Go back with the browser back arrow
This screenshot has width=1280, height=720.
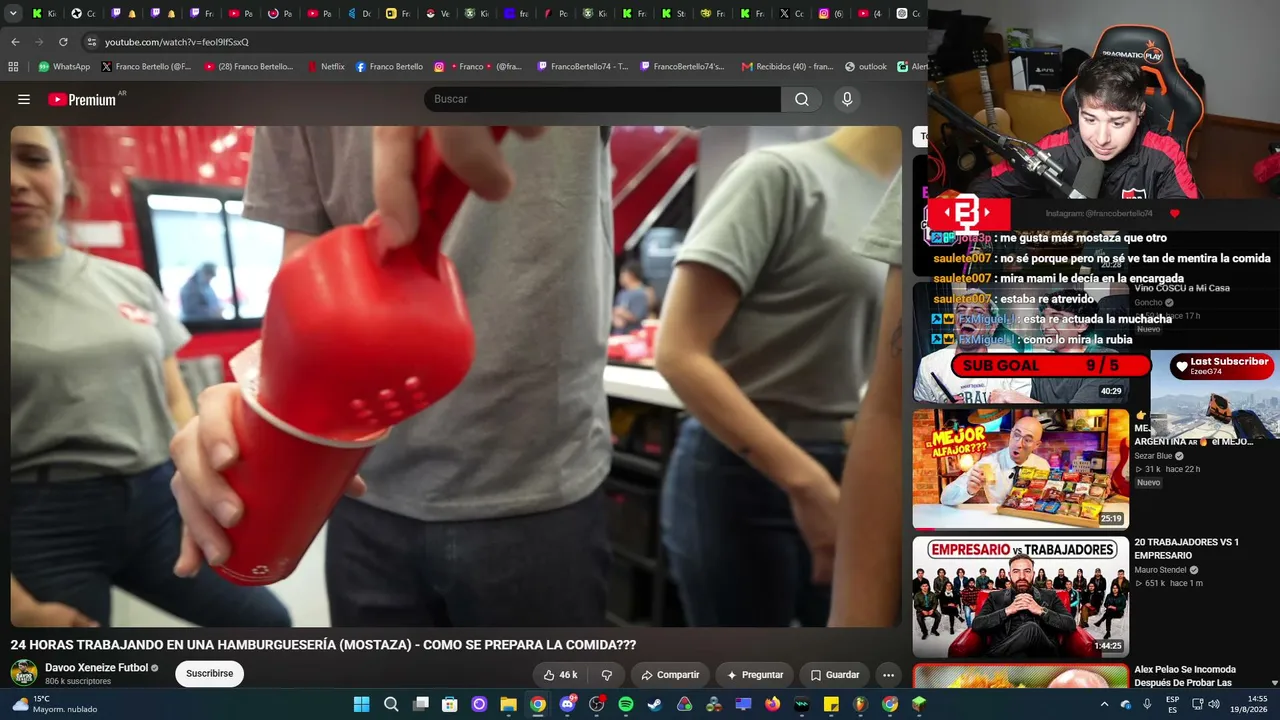point(15,42)
